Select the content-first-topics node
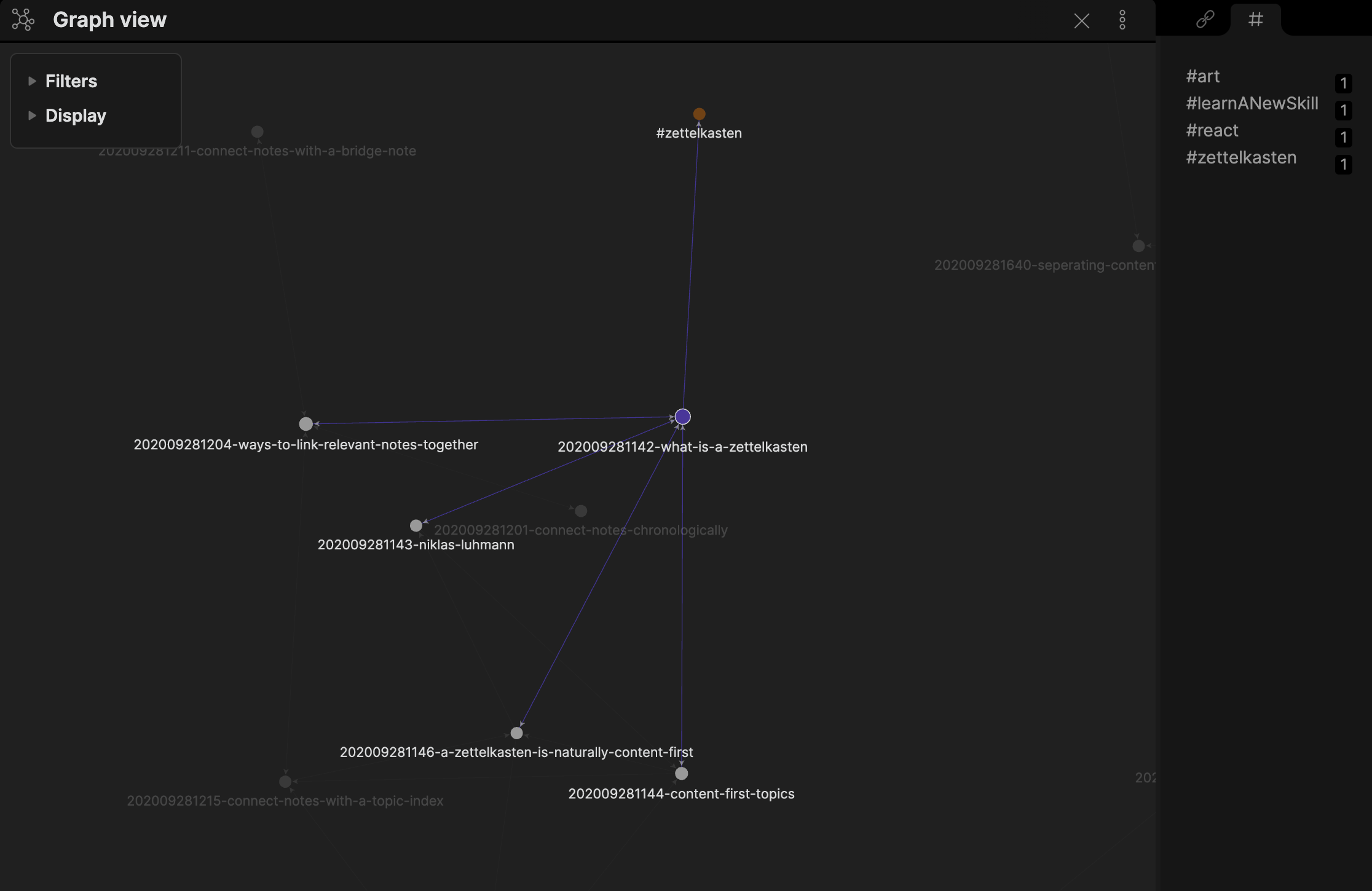The height and width of the screenshot is (891, 1372). [681, 774]
